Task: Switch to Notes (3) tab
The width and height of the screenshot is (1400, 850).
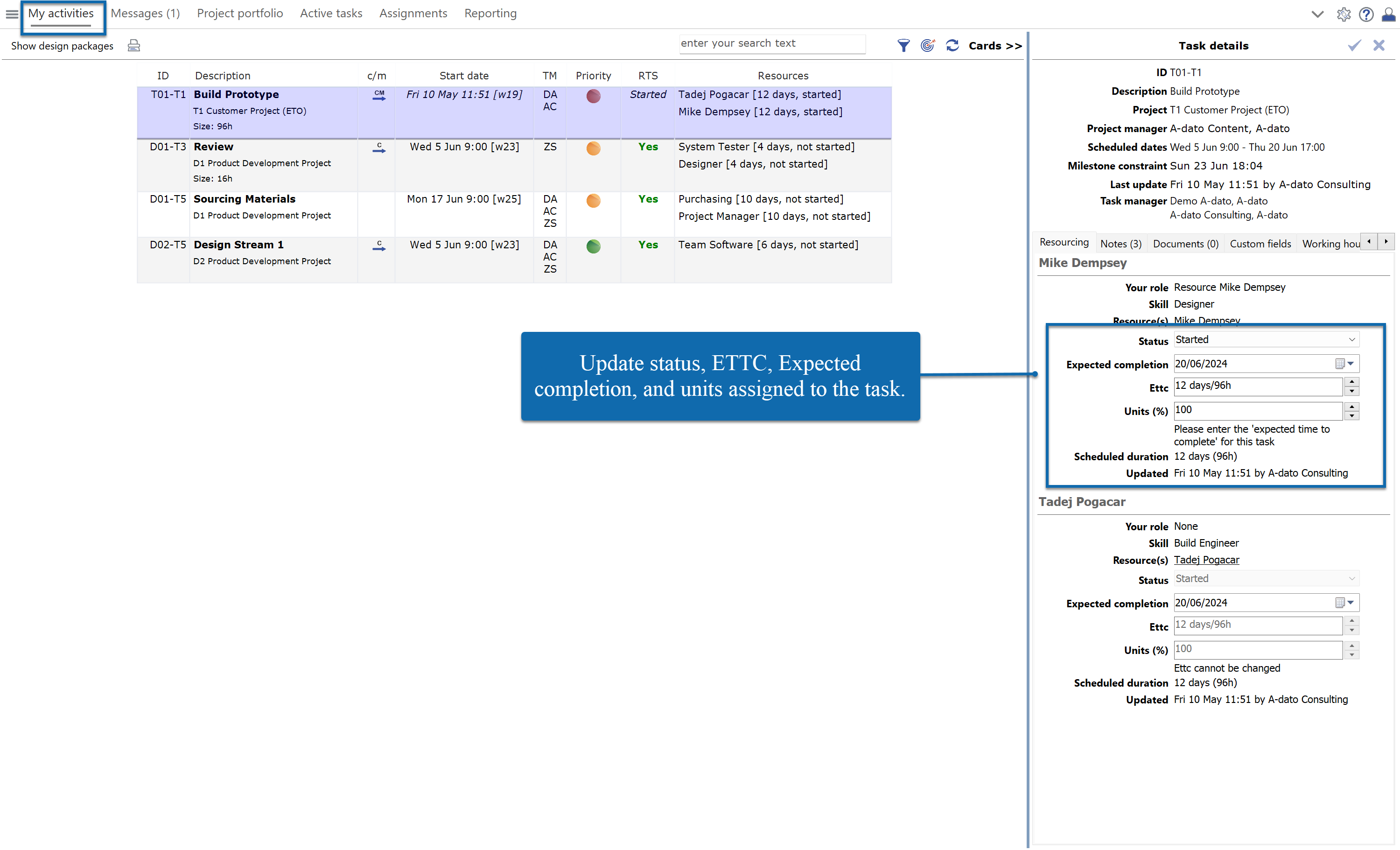Action: pyautogui.click(x=1120, y=244)
